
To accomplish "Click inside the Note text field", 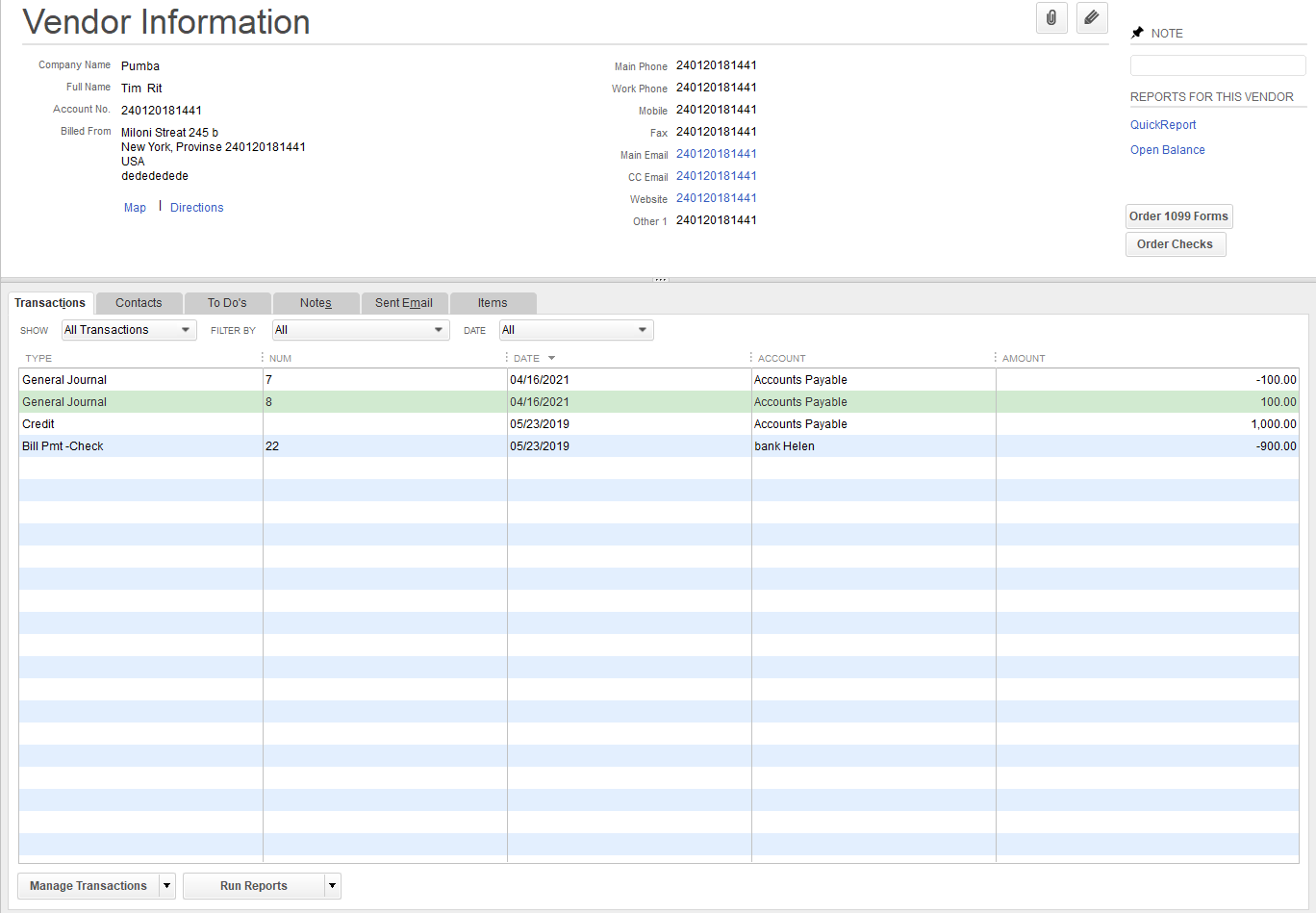I will point(1217,65).
